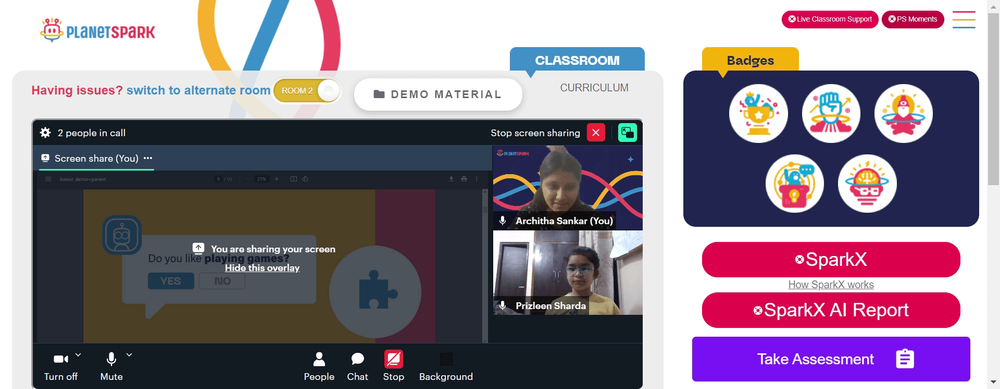Select the lightbulb speech-bubble badge

pos(795,184)
